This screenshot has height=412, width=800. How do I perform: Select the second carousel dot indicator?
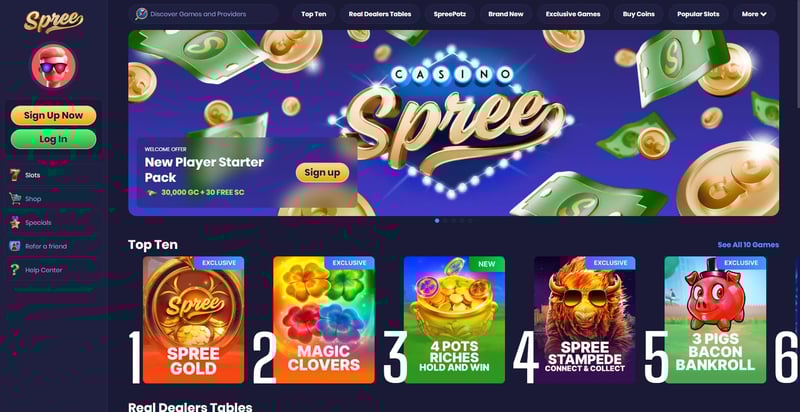[445, 221]
